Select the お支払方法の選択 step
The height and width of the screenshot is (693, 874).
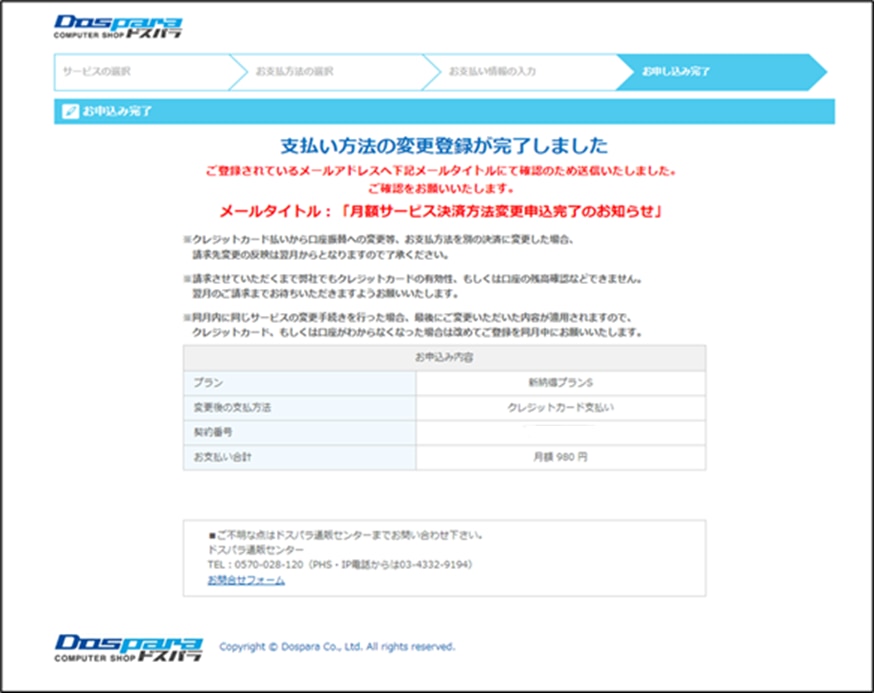click(294, 72)
